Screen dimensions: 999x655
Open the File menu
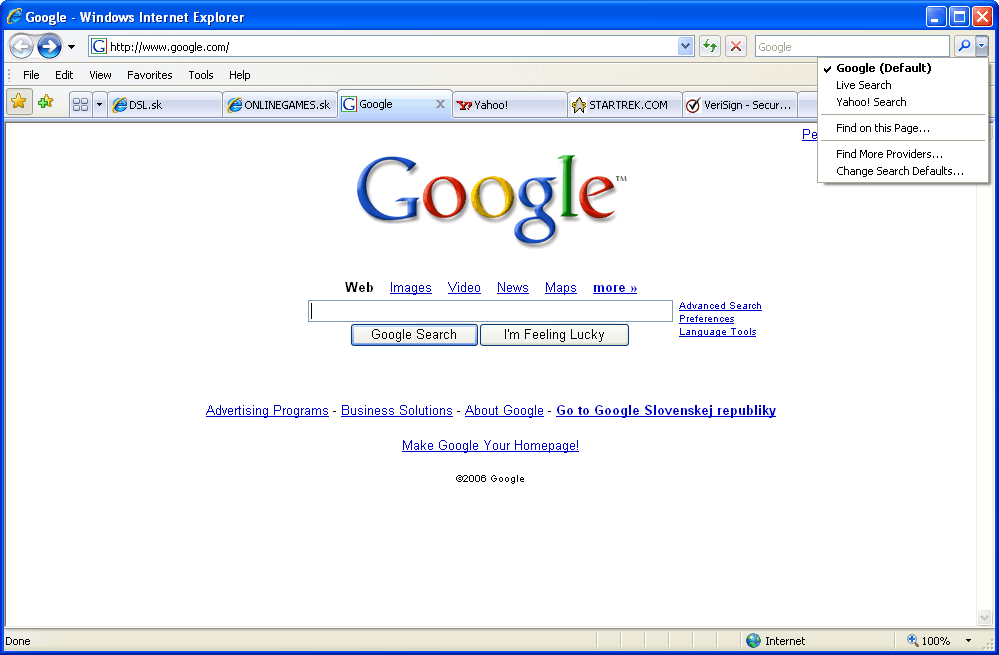tap(31, 75)
